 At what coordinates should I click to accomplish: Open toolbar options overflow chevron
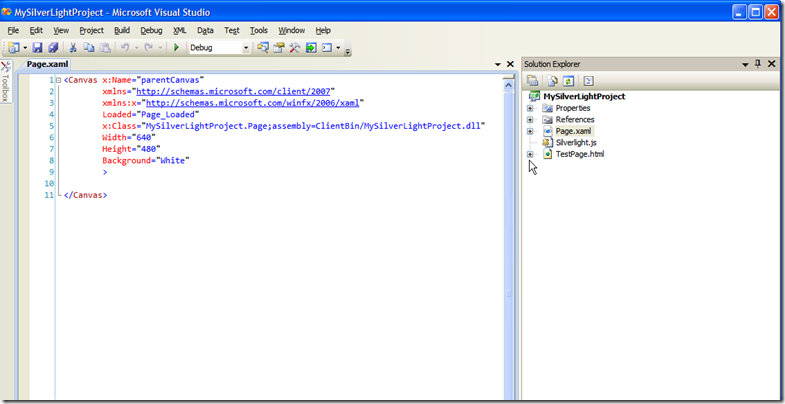pos(348,50)
